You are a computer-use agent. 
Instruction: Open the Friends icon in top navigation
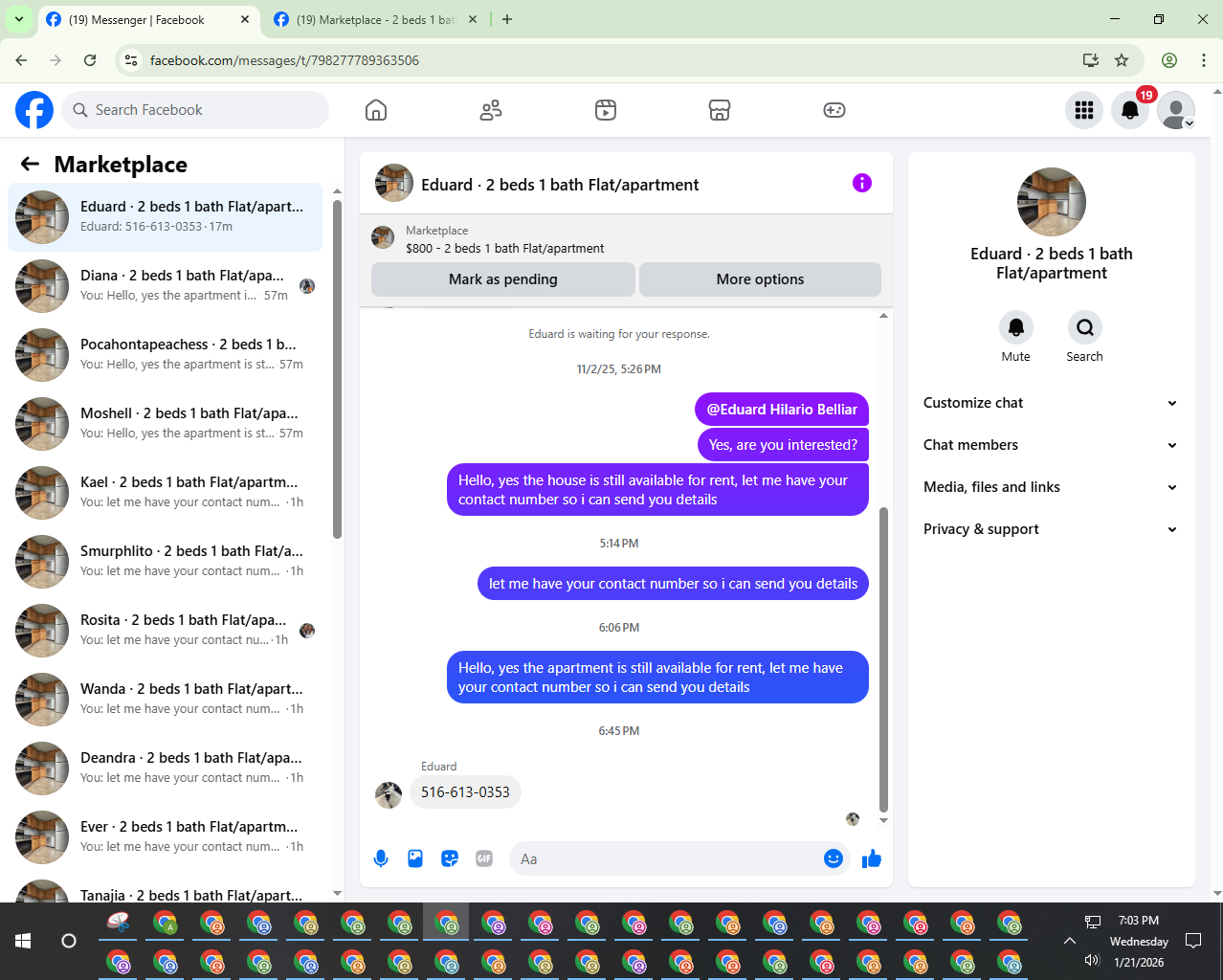[491, 110]
